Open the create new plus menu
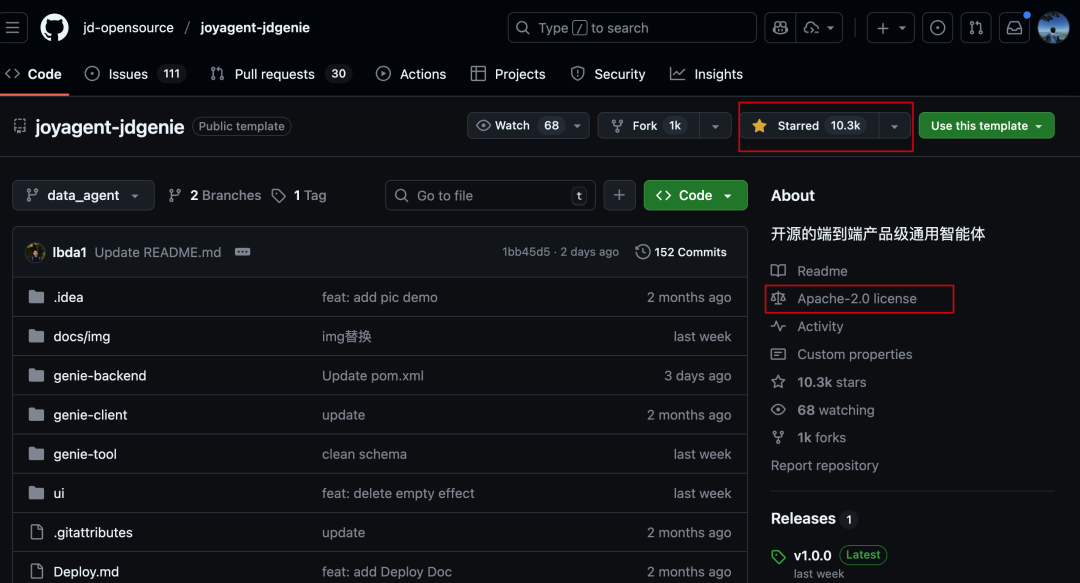 pos(891,28)
